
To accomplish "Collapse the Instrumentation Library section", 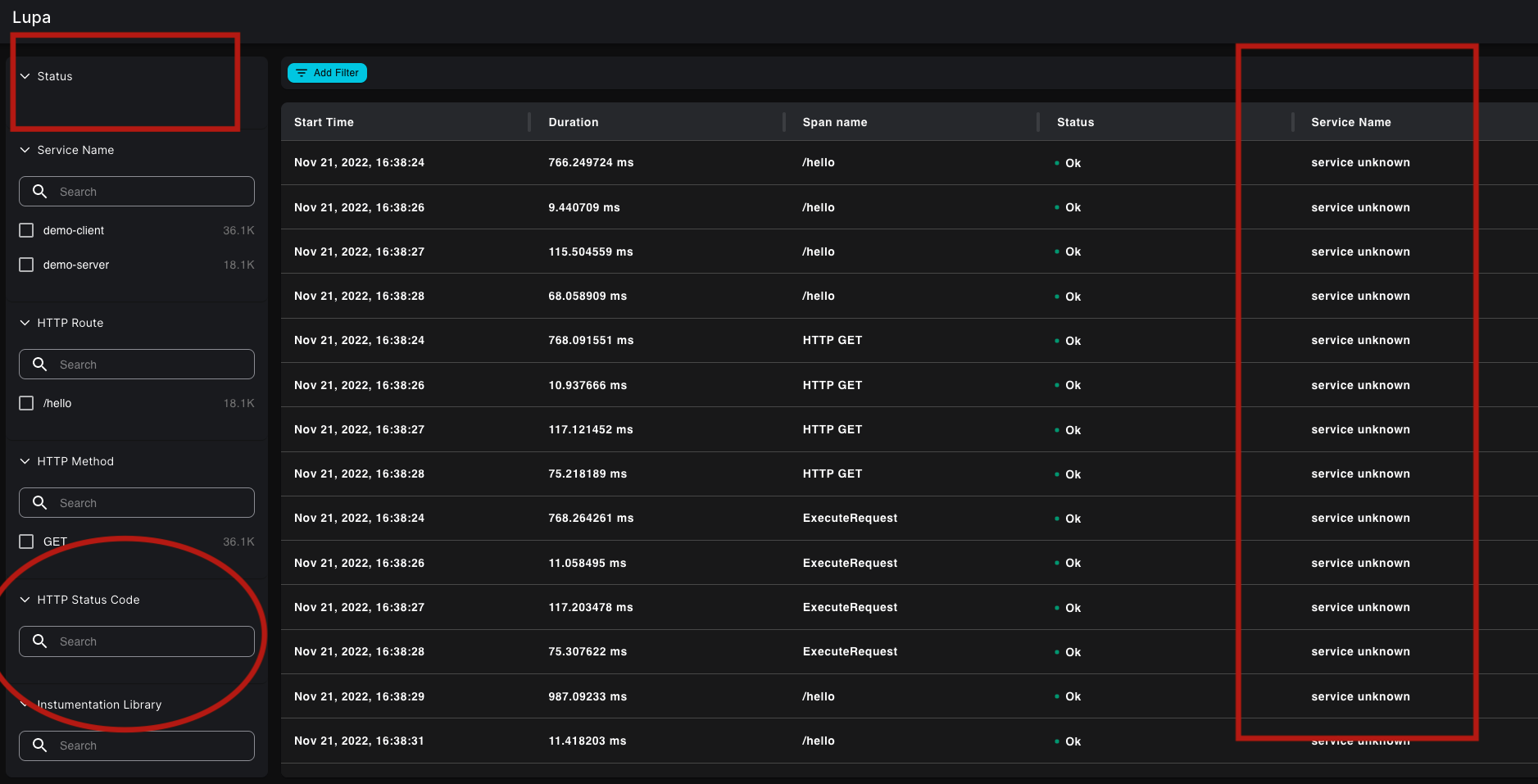I will 24,705.
